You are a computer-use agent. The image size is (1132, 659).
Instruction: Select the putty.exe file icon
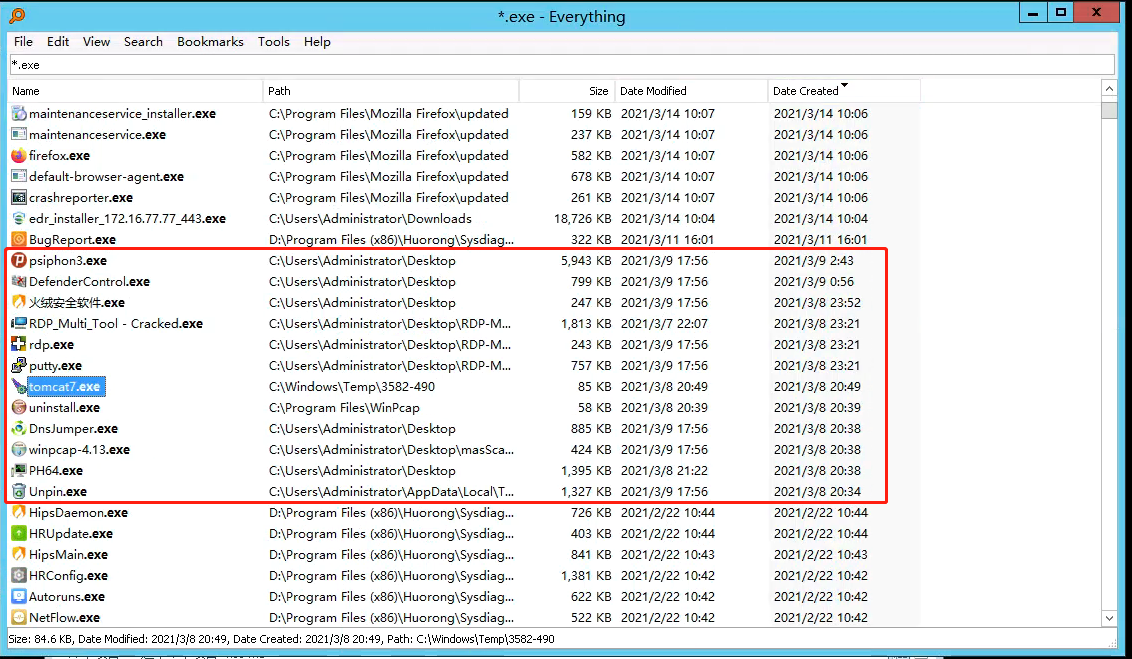click(18, 366)
